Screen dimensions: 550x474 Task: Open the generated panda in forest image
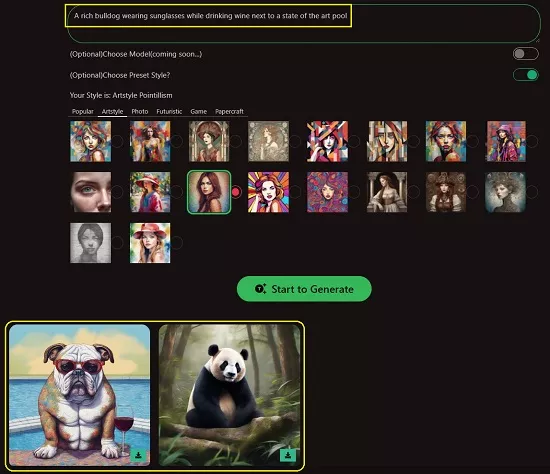coord(230,395)
